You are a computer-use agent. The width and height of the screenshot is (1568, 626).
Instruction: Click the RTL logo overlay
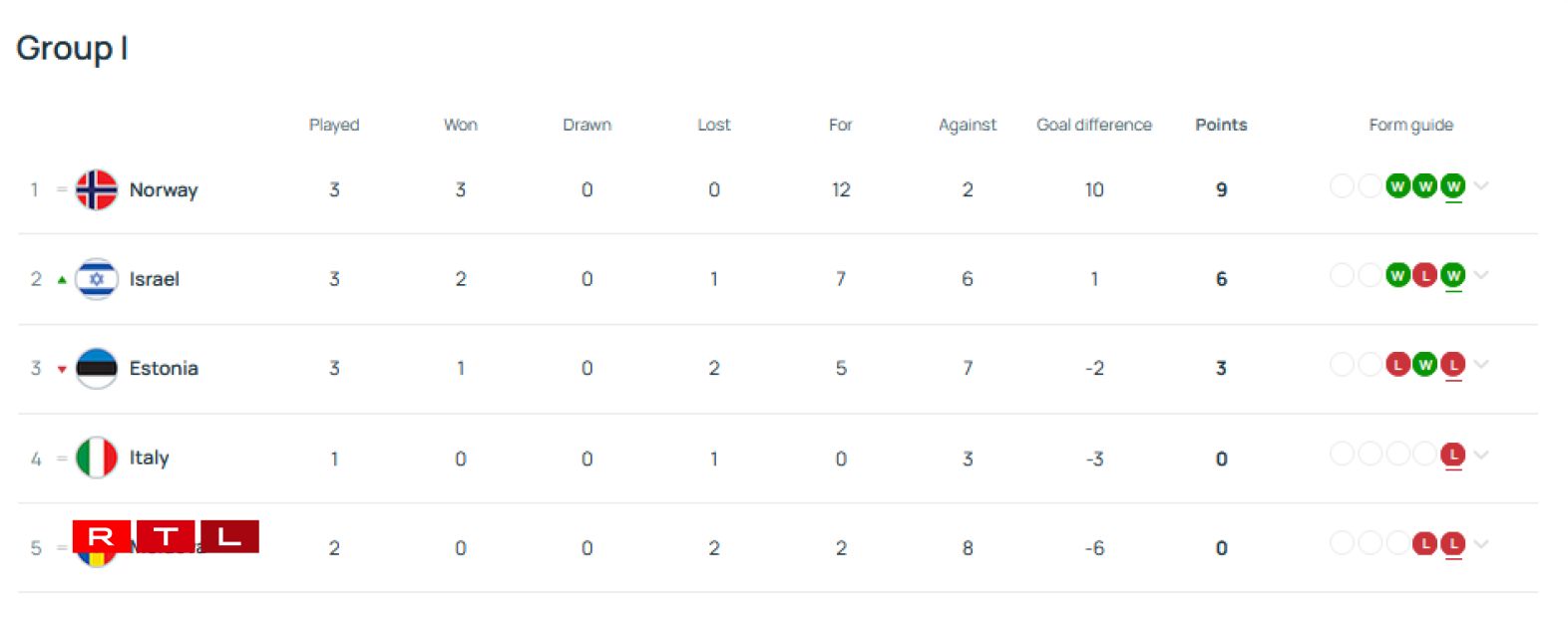pos(166,536)
